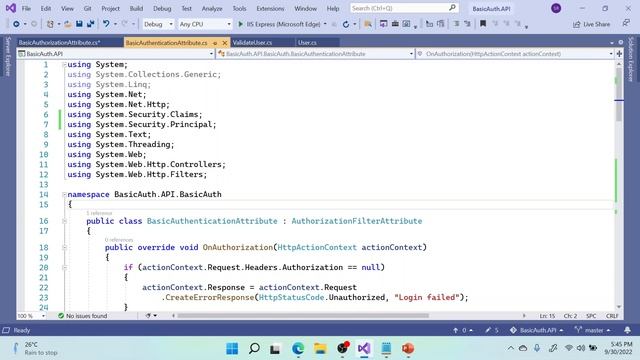
Task: Click the Navigate Backward toolbar button
Action: point(16,24)
